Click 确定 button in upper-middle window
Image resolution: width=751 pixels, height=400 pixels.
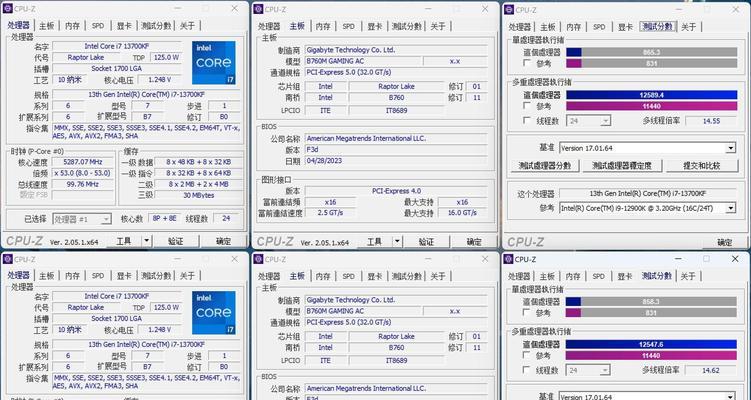tap(473, 242)
